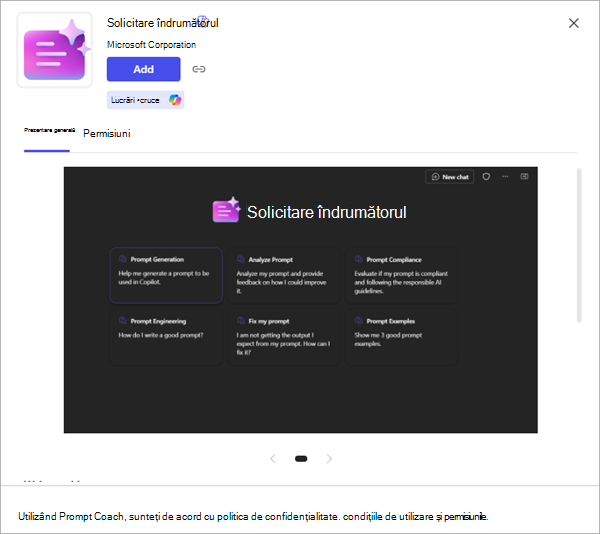The height and width of the screenshot is (534, 600).
Task: Click the "Lucrări" Copilot badge
Action: pyautogui.click(x=145, y=100)
